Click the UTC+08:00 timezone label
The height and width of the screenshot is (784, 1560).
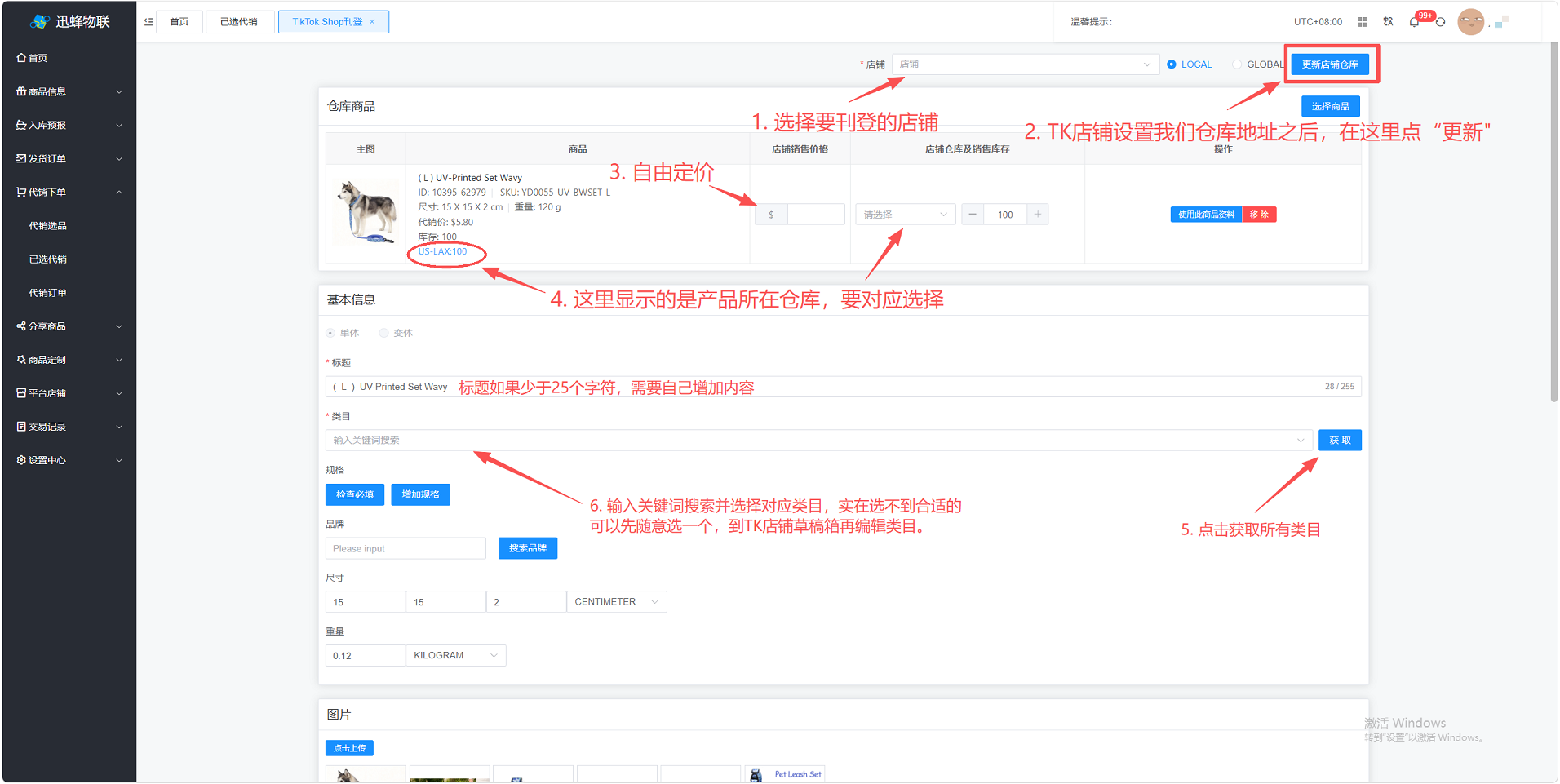click(x=1318, y=22)
